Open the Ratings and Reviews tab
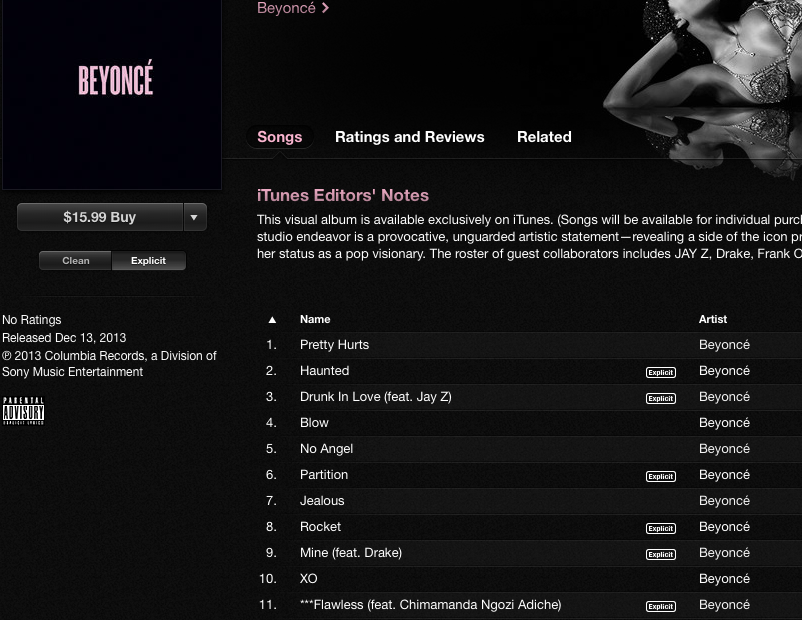802x620 pixels. coord(409,137)
